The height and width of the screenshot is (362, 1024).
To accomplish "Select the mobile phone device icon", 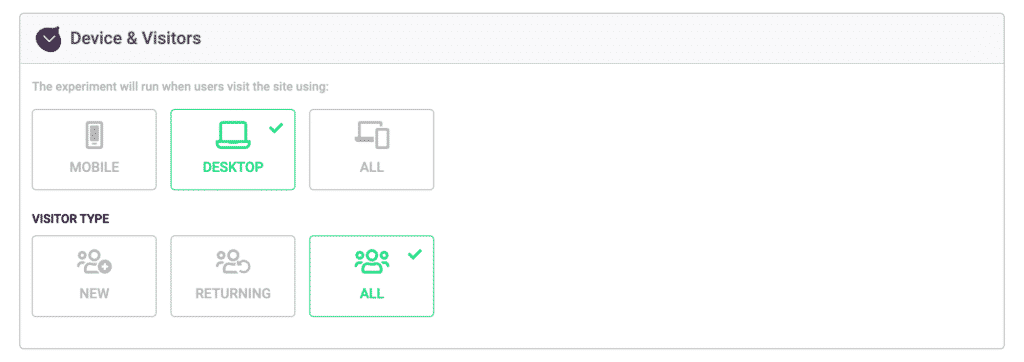I will pyautogui.click(x=95, y=135).
